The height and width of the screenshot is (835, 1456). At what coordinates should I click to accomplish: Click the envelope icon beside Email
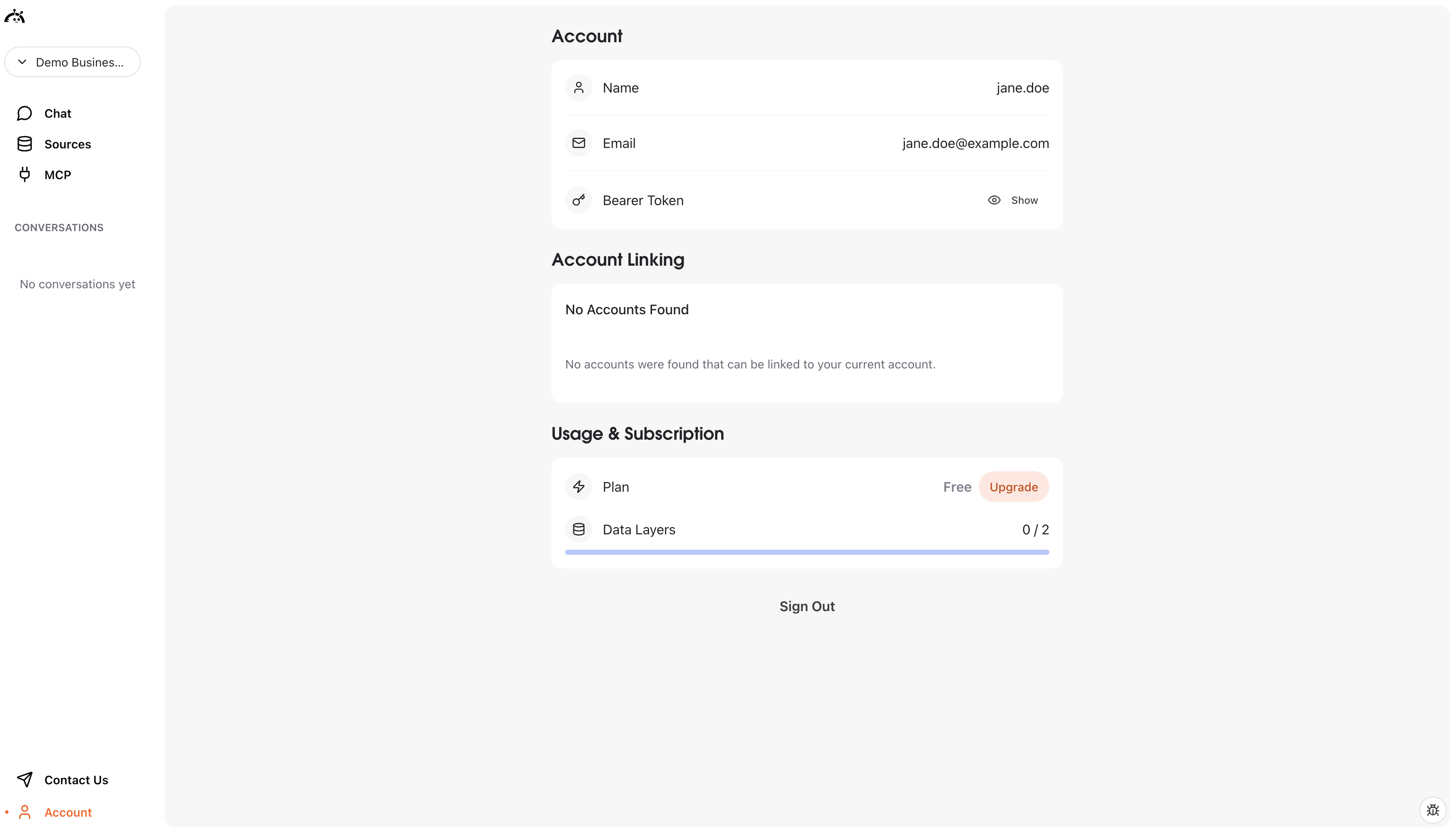point(578,143)
